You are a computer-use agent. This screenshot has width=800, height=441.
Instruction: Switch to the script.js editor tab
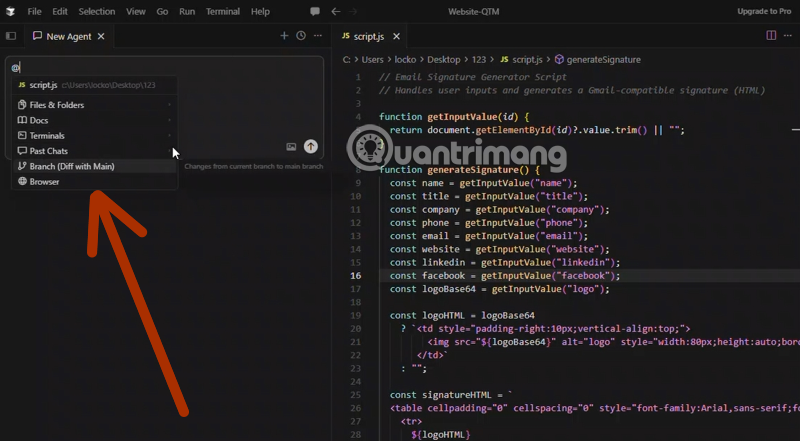[x=365, y=36]
